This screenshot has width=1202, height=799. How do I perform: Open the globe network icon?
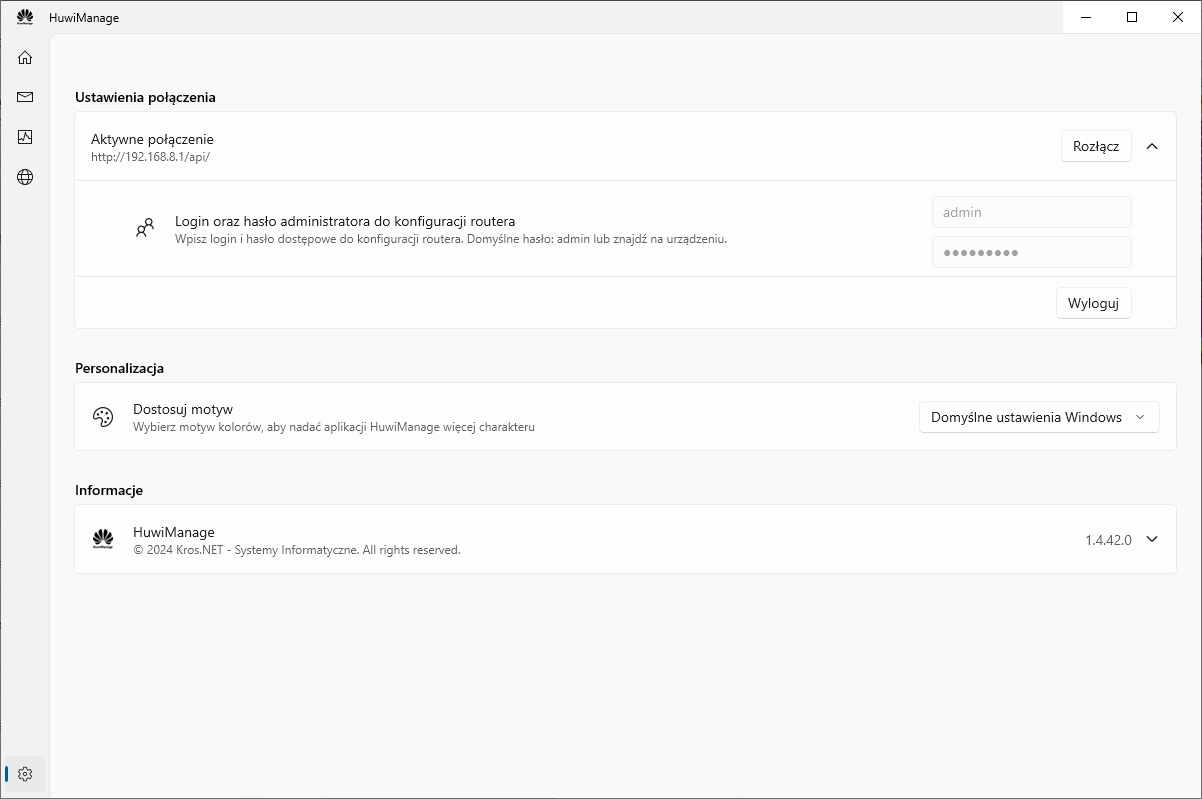pyautogui.click(x=25, y=177)
